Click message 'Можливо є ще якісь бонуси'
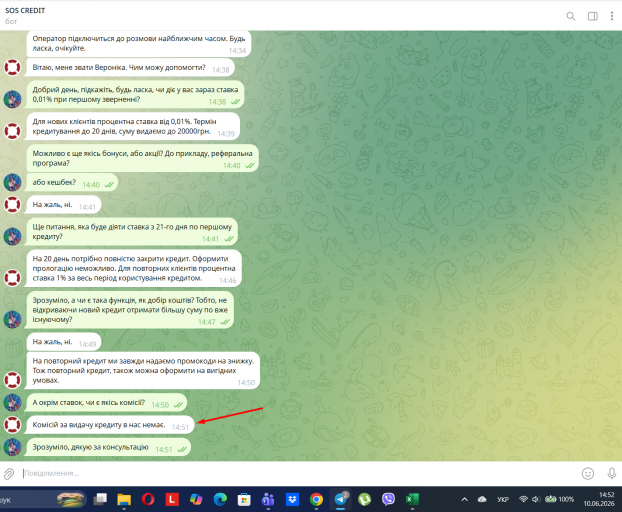 coord(142,158)
